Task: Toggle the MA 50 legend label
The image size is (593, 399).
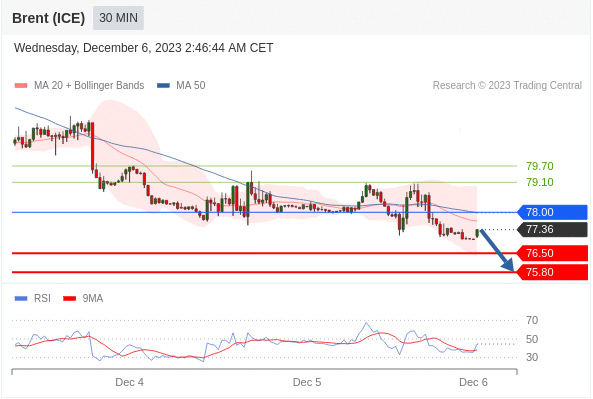Action: tap(191, 85)
